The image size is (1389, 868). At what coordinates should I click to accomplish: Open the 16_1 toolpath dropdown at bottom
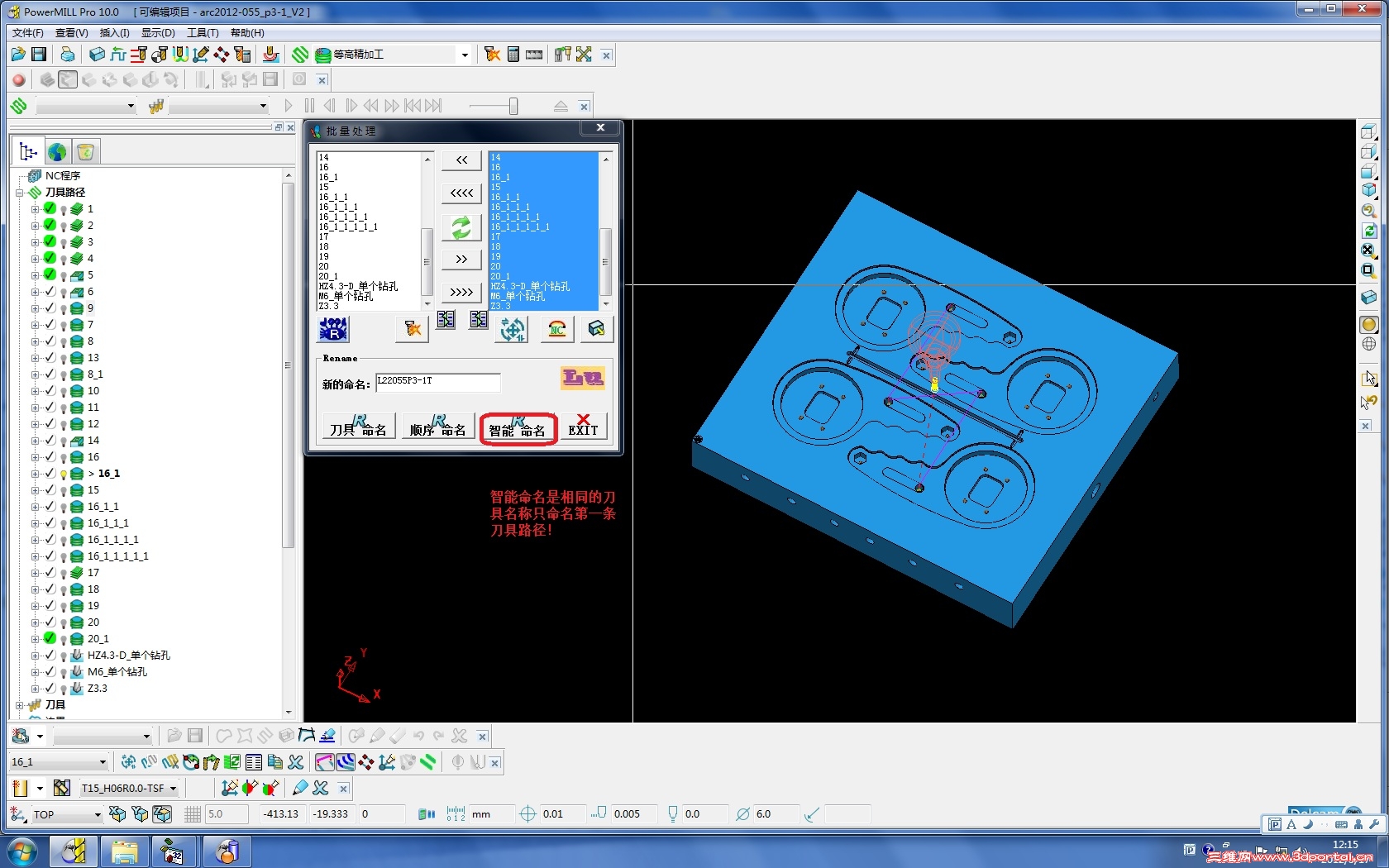(103, 762)
